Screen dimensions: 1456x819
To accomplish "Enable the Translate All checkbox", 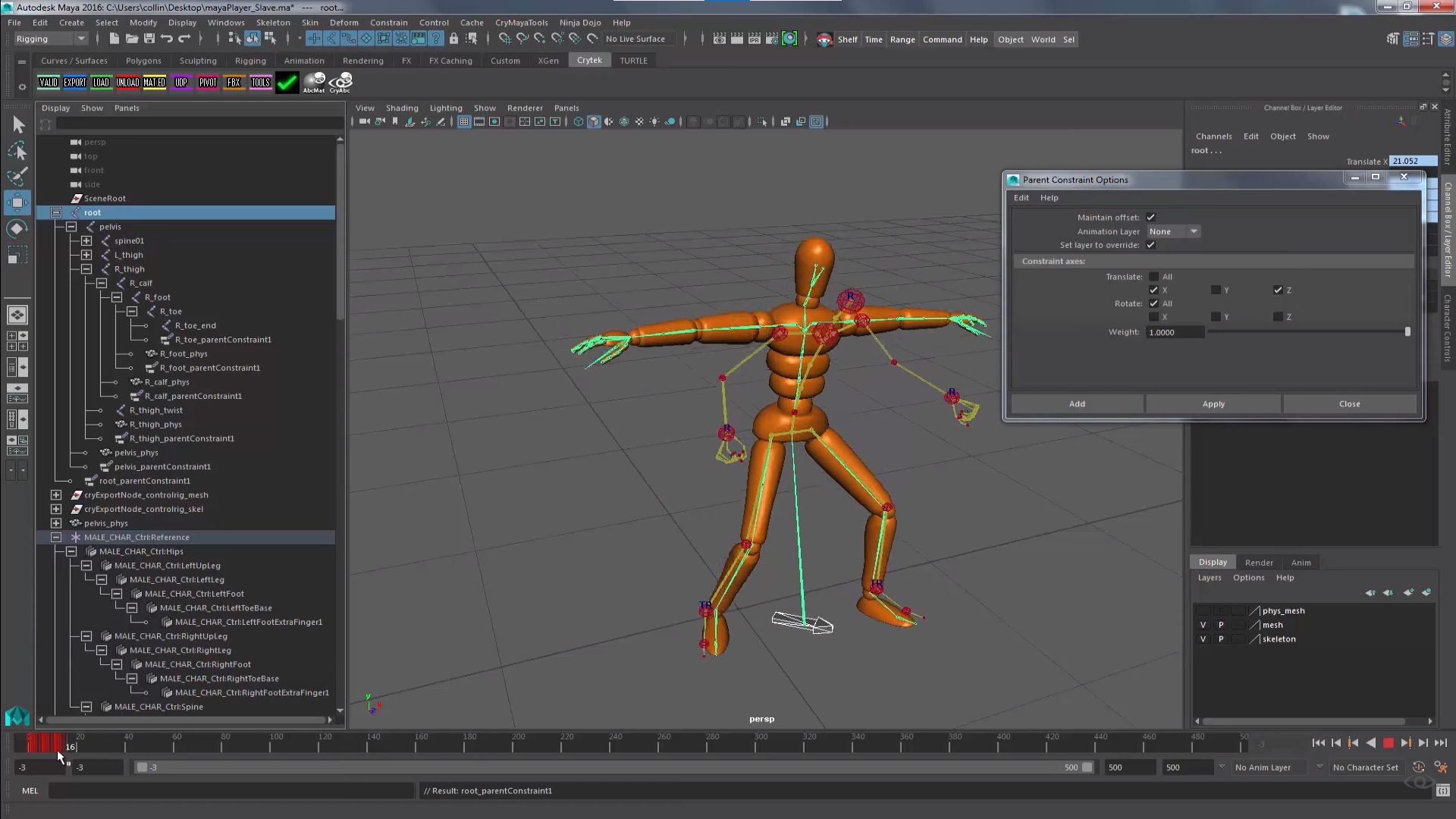I will (x=1153, y=277).
